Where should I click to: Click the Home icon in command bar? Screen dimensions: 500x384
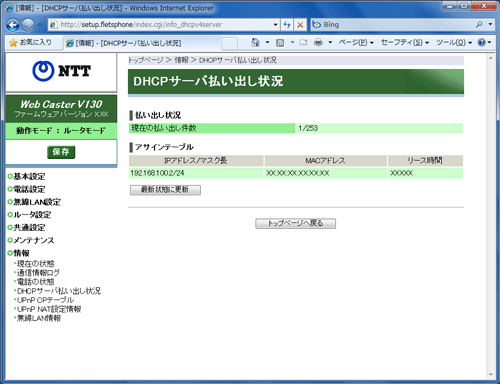point(255,42)
